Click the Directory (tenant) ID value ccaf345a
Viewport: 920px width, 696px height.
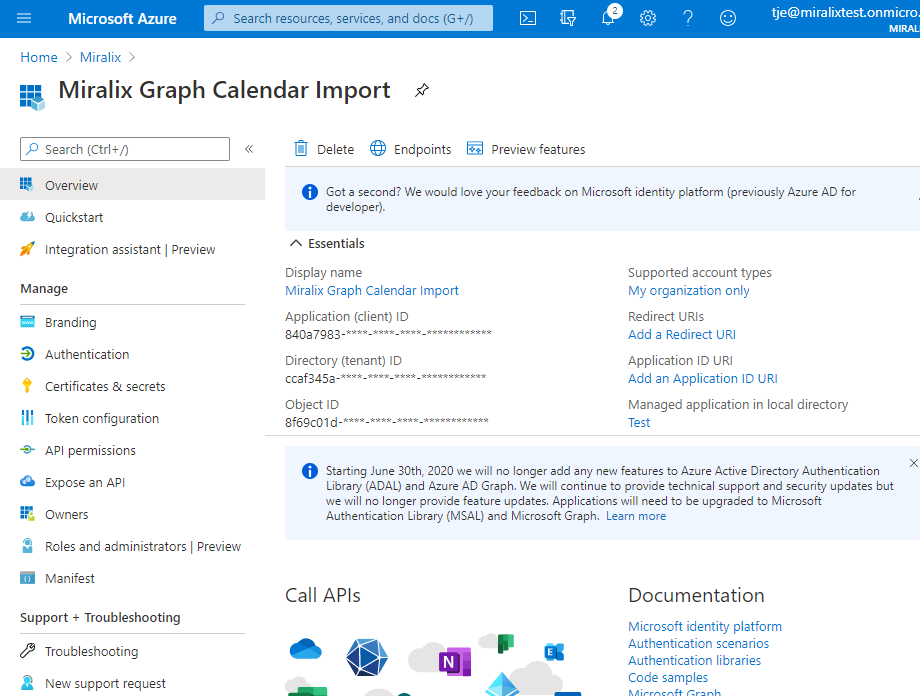[x=385, y=379]
